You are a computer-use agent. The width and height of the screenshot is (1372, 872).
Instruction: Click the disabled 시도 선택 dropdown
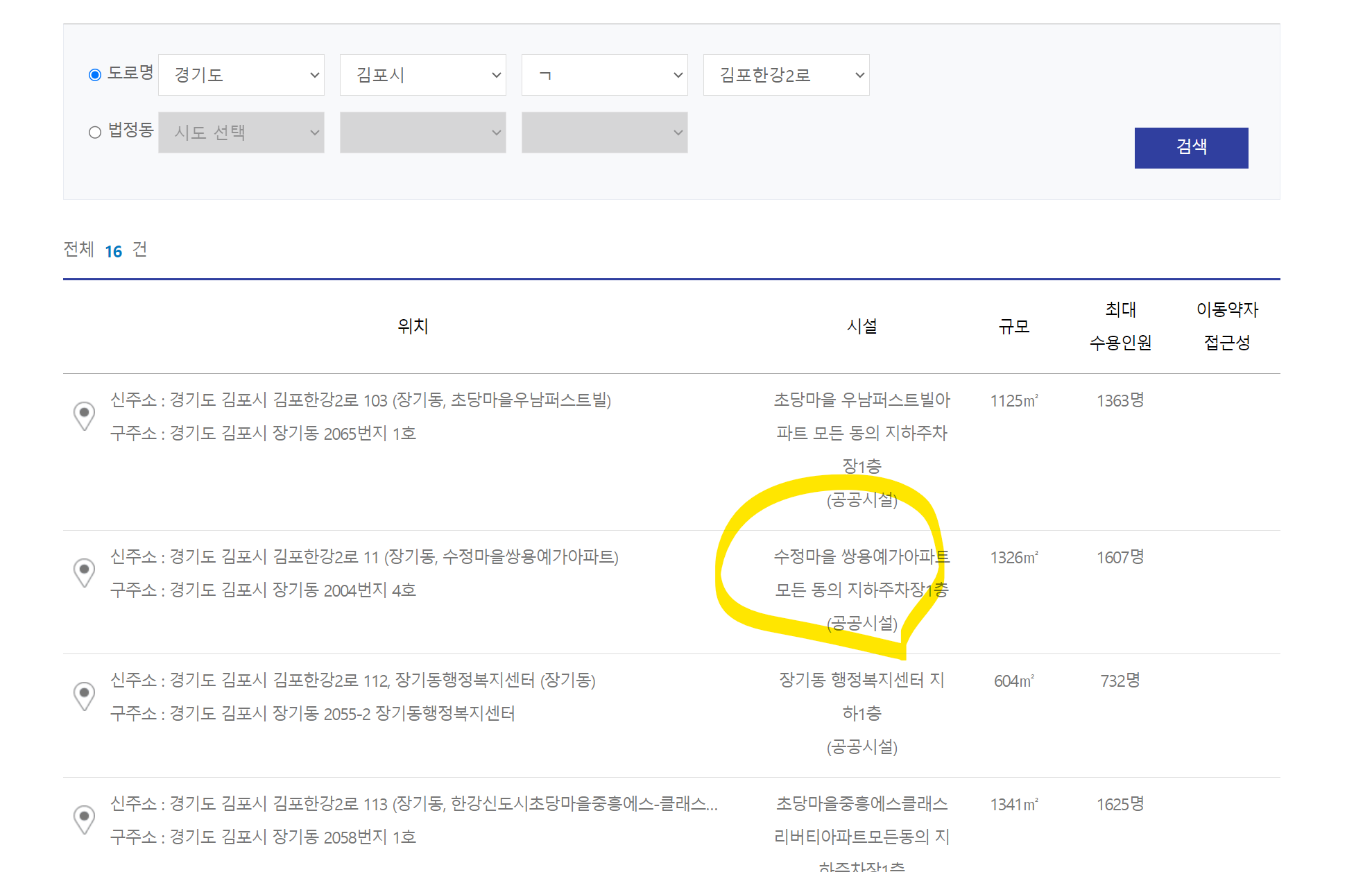pyautogui.click(x=241, y=132)
